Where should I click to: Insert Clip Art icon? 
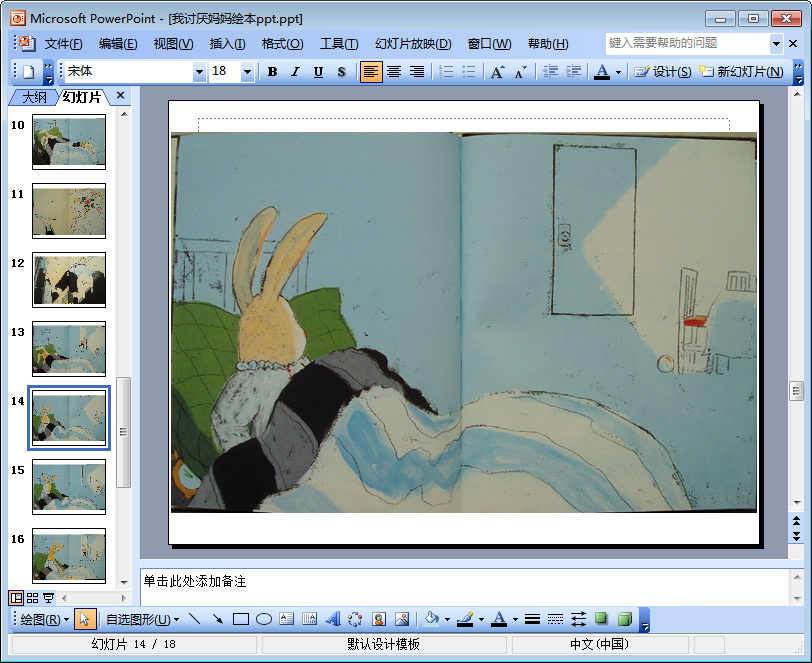pyautogui.click(x=379, y=619)
